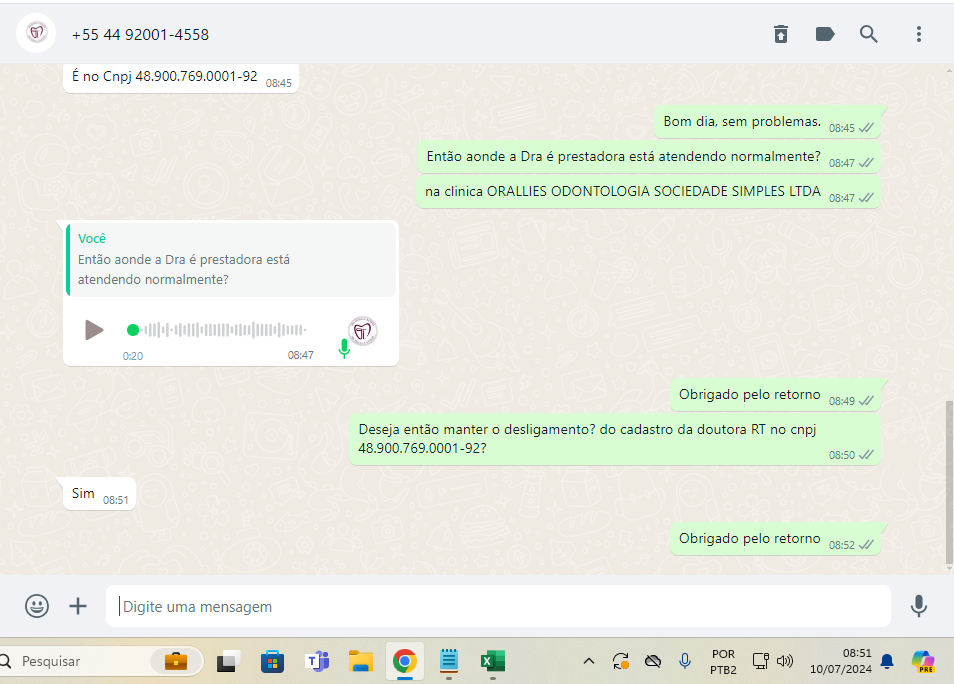
Task: Change the POR PTB2 keyboard layout
Action: [x=723, y=661]
